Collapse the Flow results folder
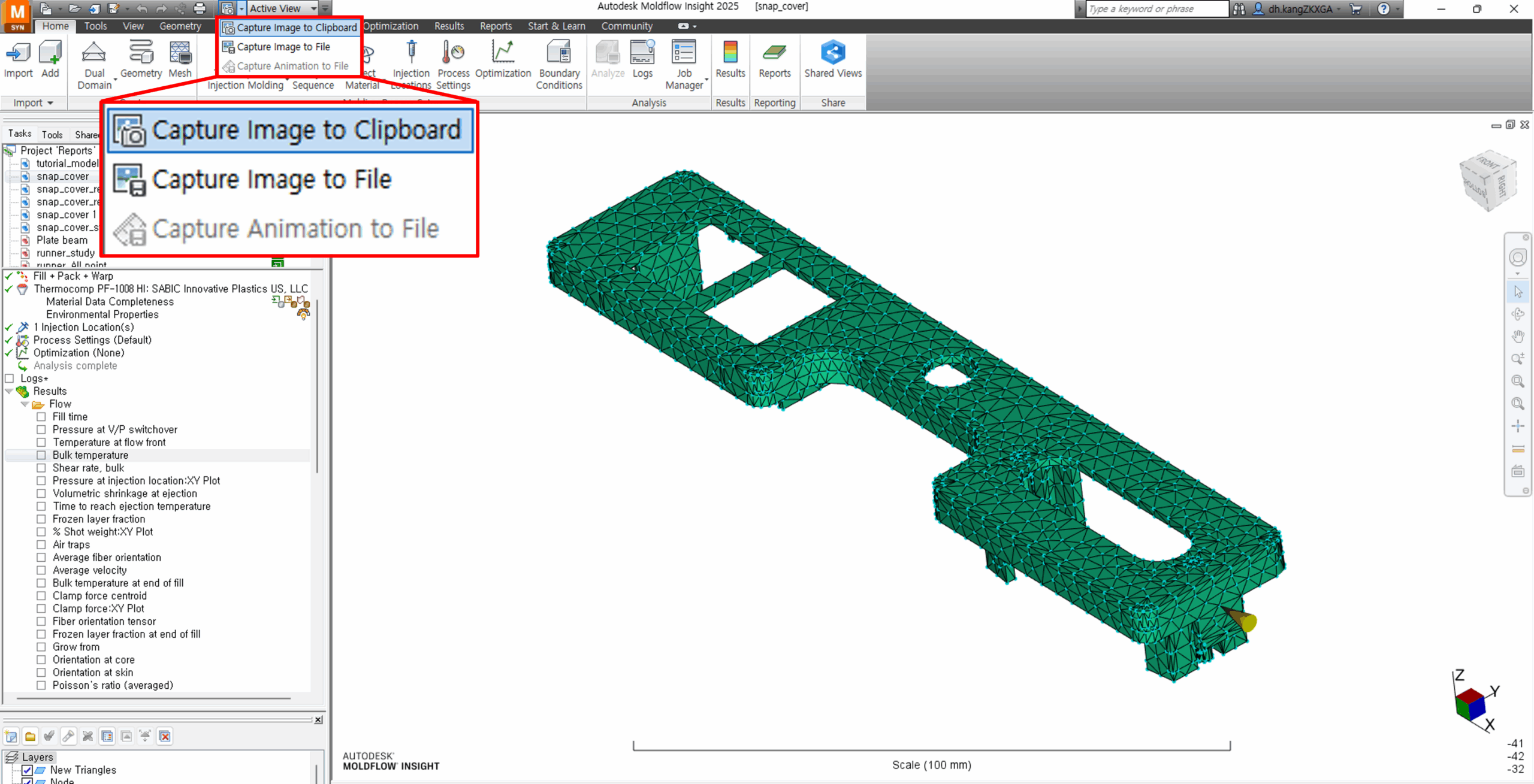 25,404
